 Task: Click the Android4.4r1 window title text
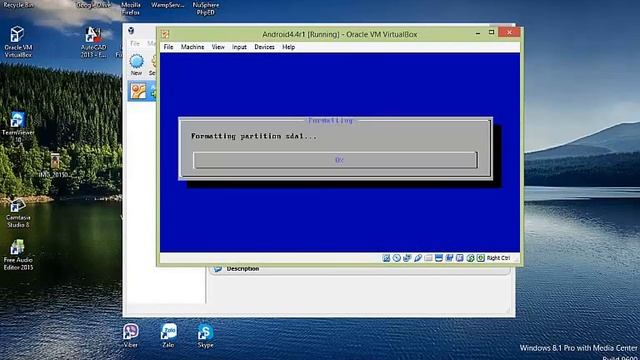340,34
